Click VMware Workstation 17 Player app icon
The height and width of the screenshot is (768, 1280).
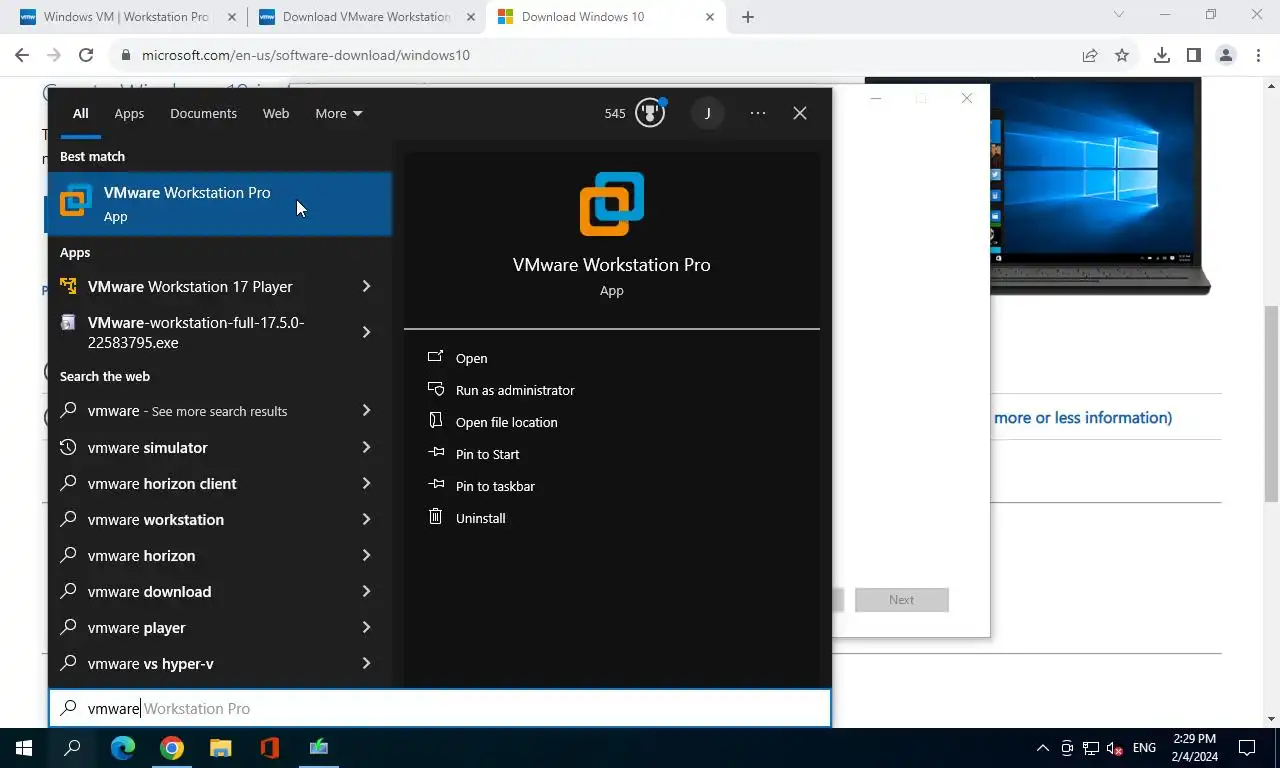coord(68,286)
